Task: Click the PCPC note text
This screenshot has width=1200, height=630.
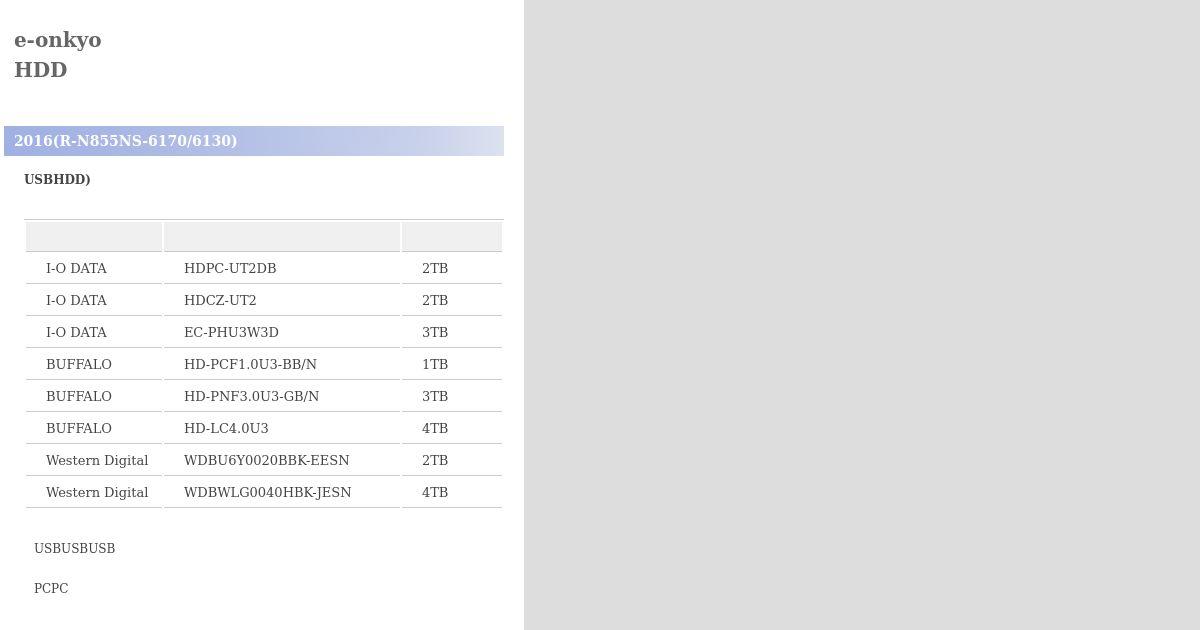Action: (51, 589)
